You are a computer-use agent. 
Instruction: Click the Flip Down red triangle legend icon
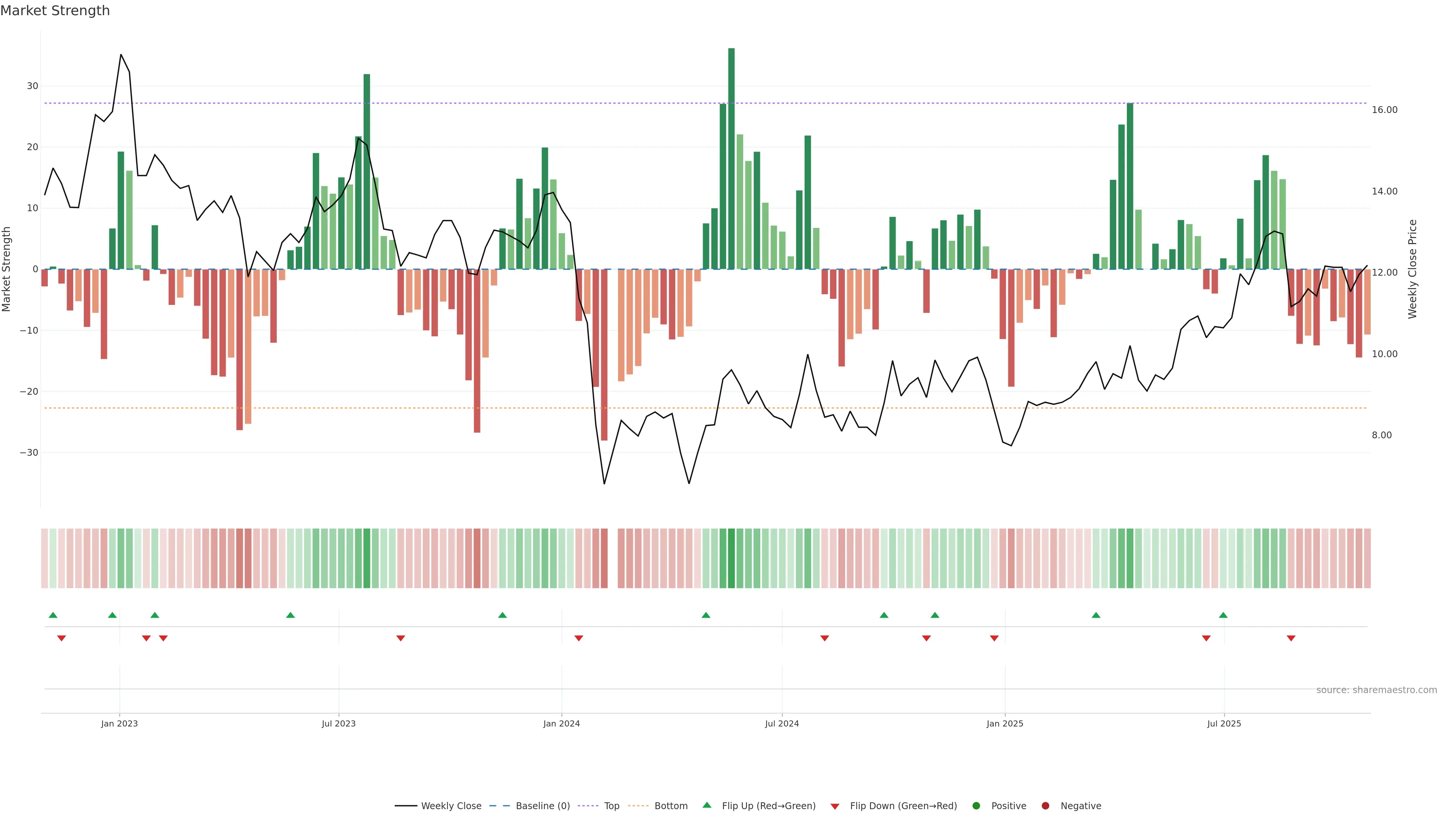point(835,806)
